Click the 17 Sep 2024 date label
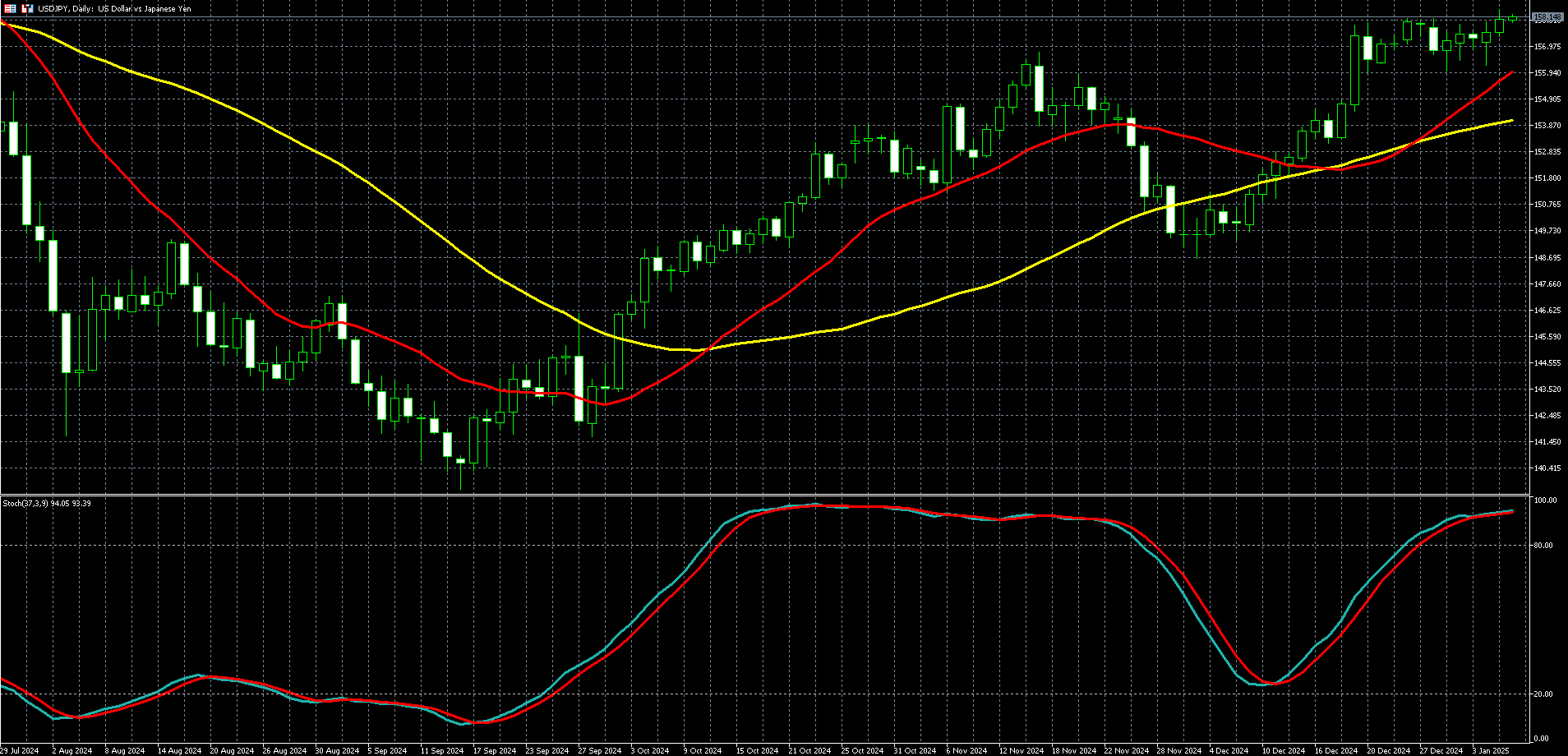Viewport: 1568px width, 756px height. point(494,750)
